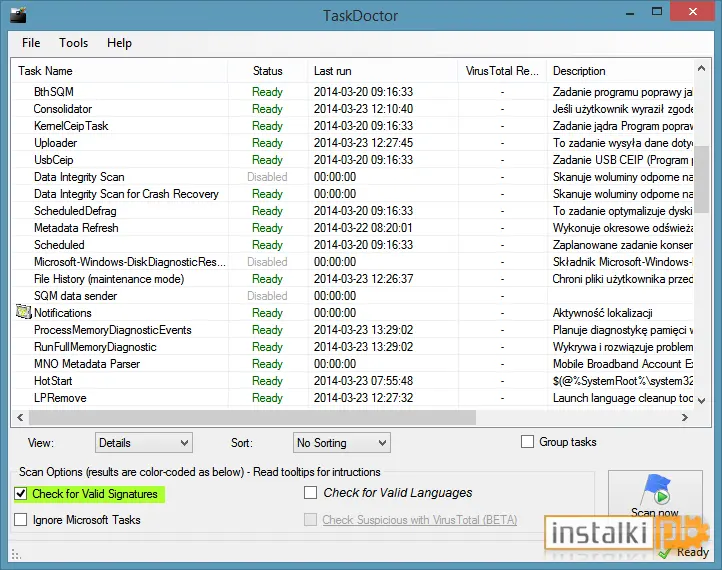This screenshot has width=722, height=570.
Task: Click the Notifications task icon
Action: 23,312
